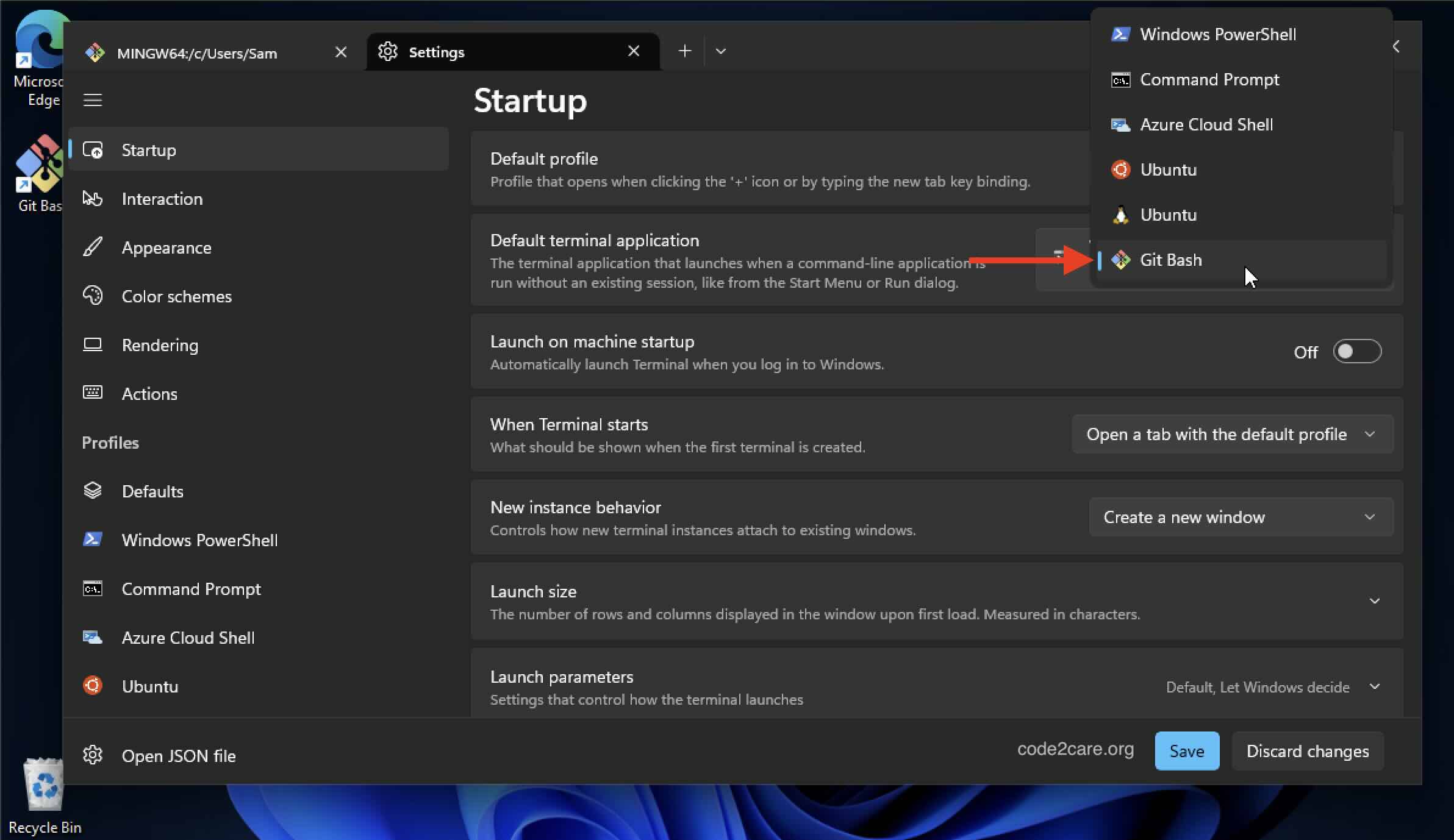Click the Azure Cloud Shell profile icon
1454x840 pixels.
click(x=92, y=637)
